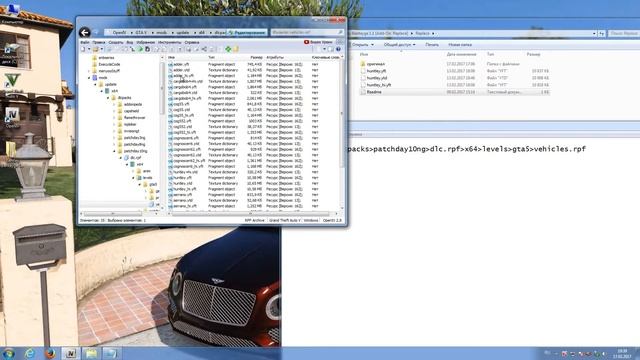Open the Файл menu in OpenIV
Screen dimensions: 640x360
click(84, 42)
